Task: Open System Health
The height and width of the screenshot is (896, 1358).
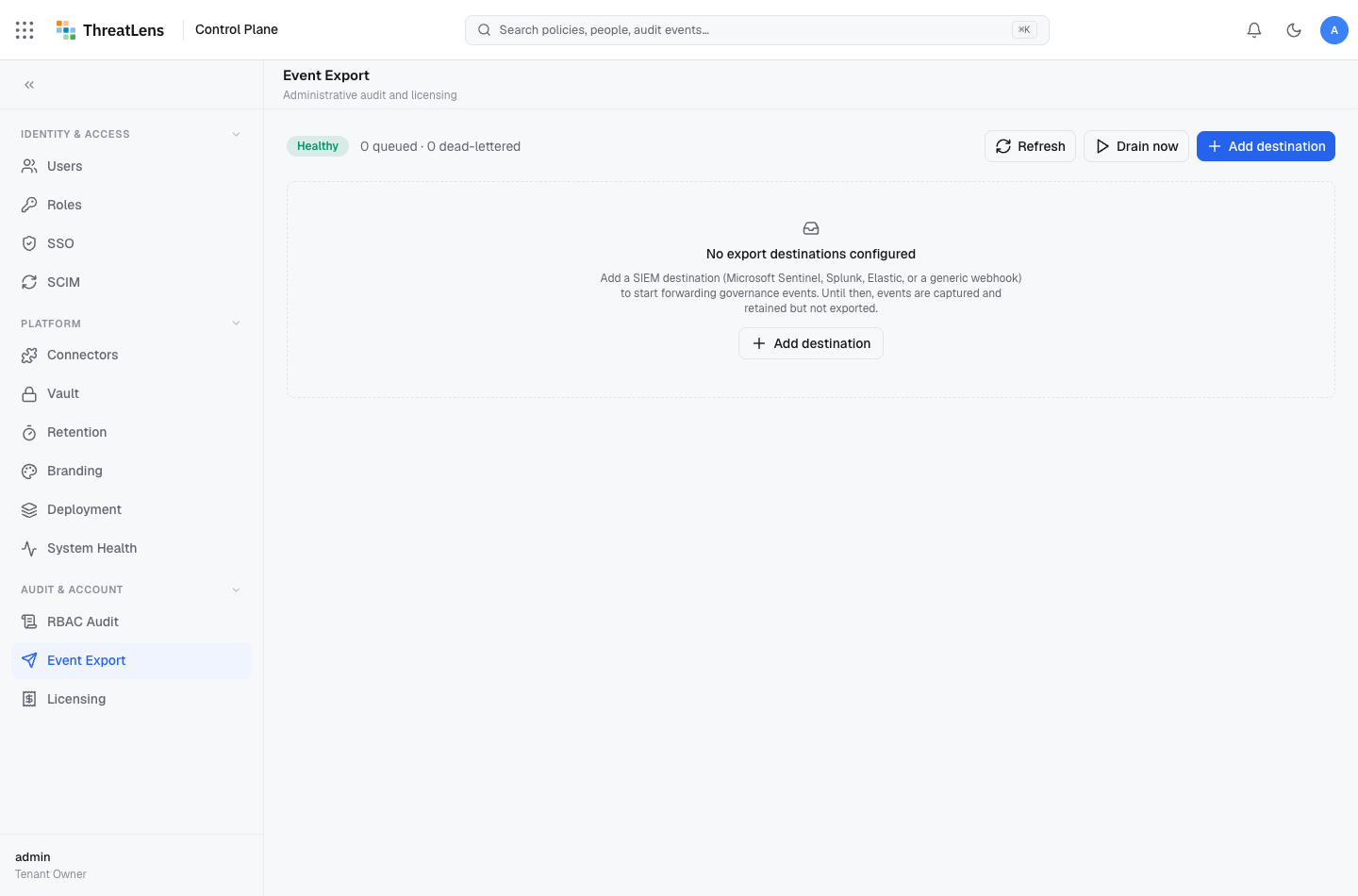Action: pyautogui.click(x=131, y=549)
